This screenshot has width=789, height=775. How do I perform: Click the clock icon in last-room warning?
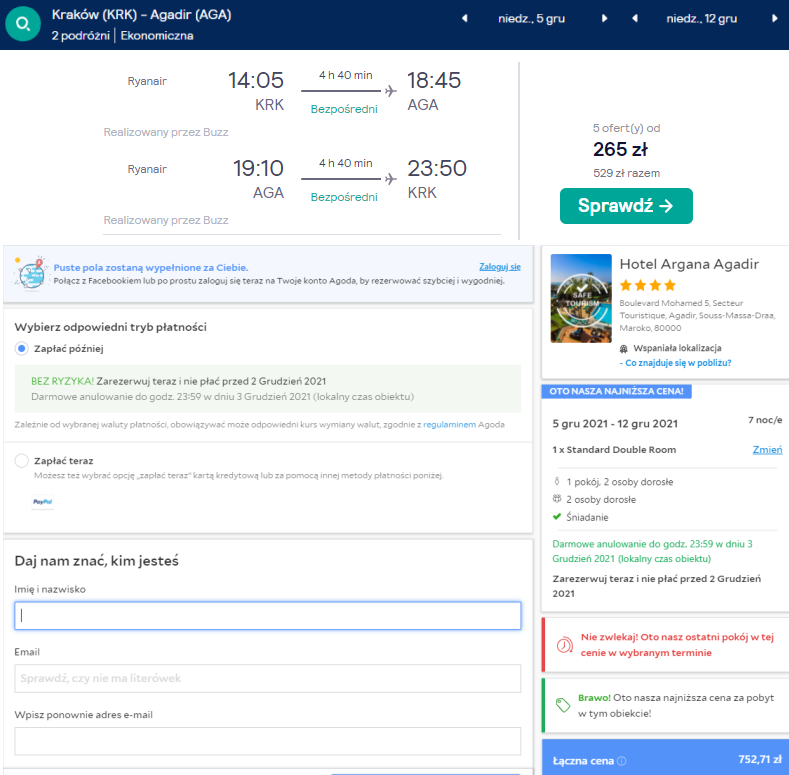(x=565, y=645)
